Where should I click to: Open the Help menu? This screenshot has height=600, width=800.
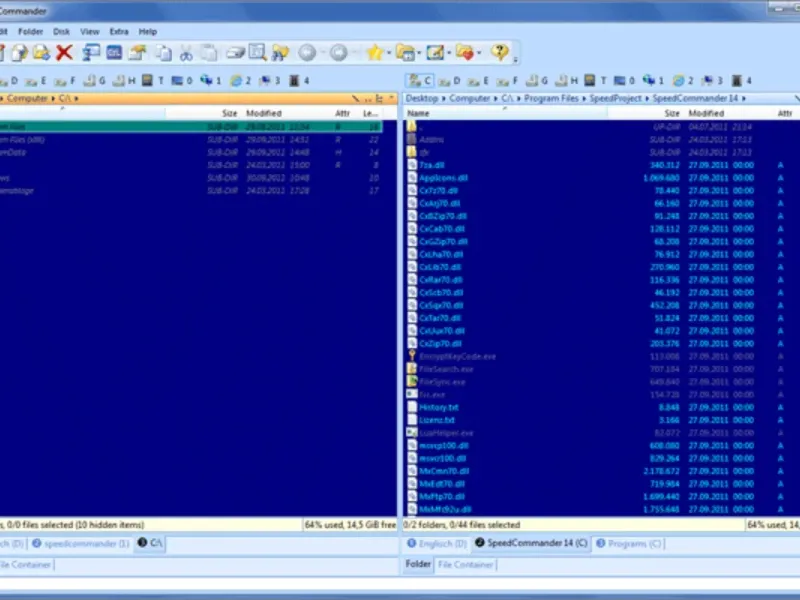point(148,32)
